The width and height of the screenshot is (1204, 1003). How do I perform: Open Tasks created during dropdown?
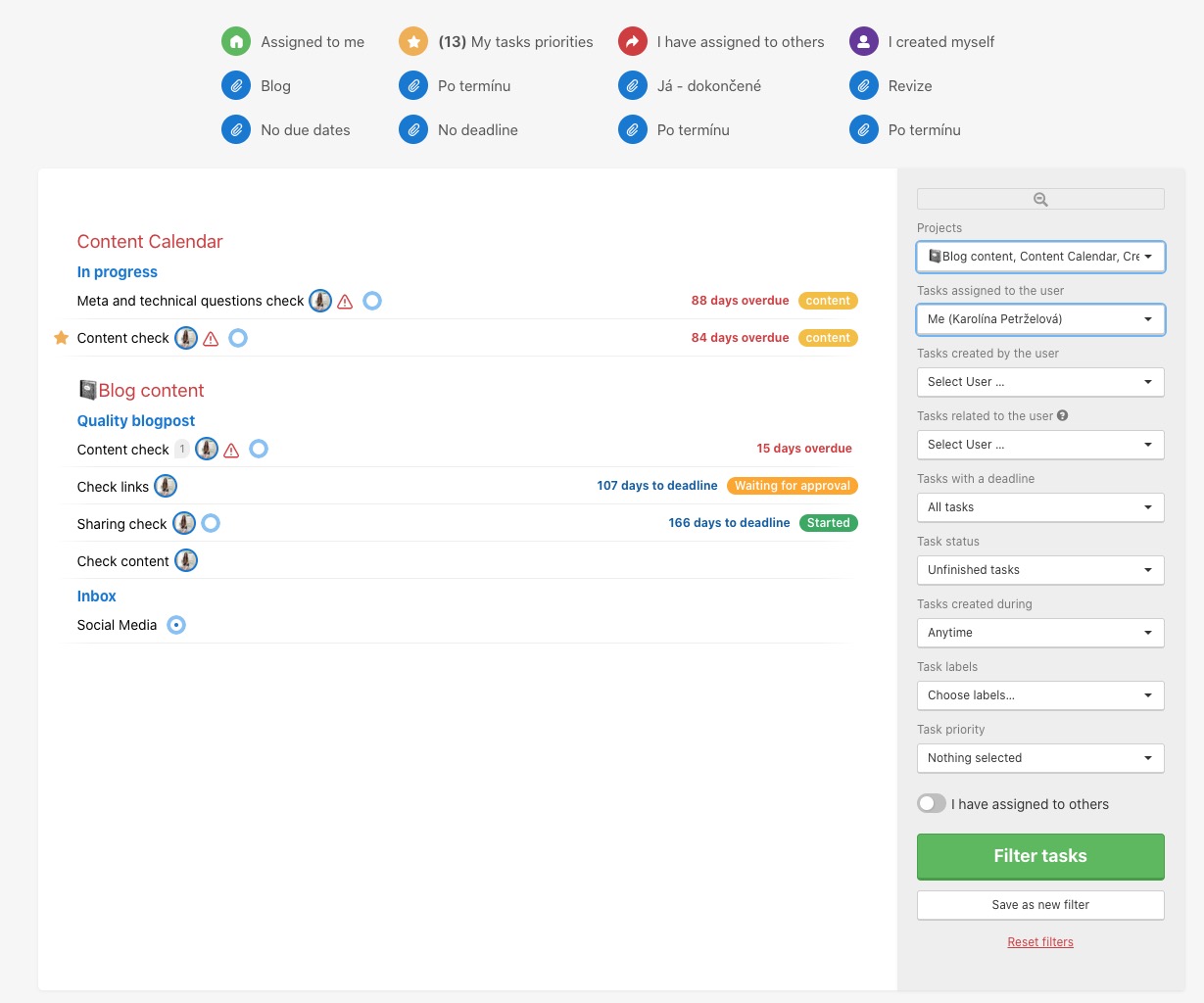point(1040,633)
